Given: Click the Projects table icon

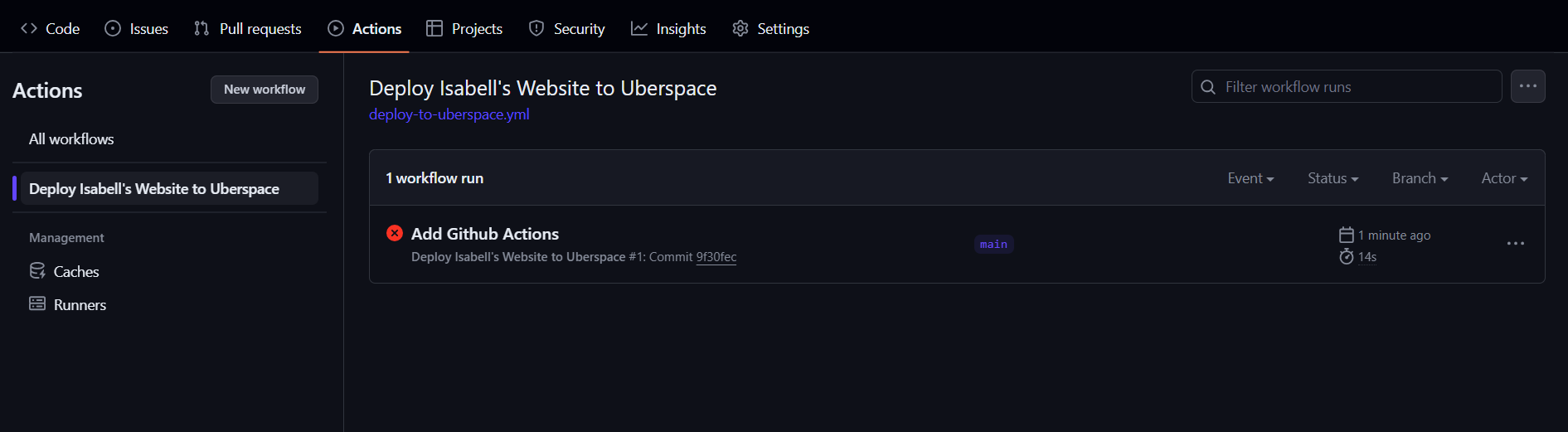Looking at the screenshot, I should [x=434, y=28].
